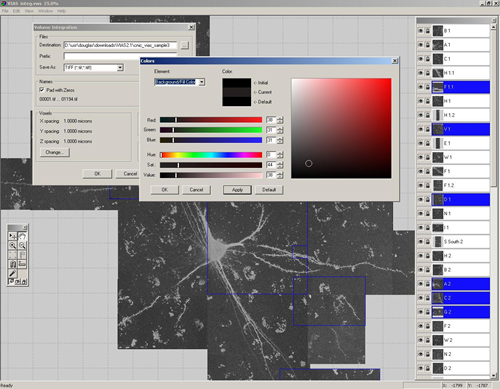Hide layer B 1 with its eye icon
This screenshot has width=500, height=389.
coord(420,31)
